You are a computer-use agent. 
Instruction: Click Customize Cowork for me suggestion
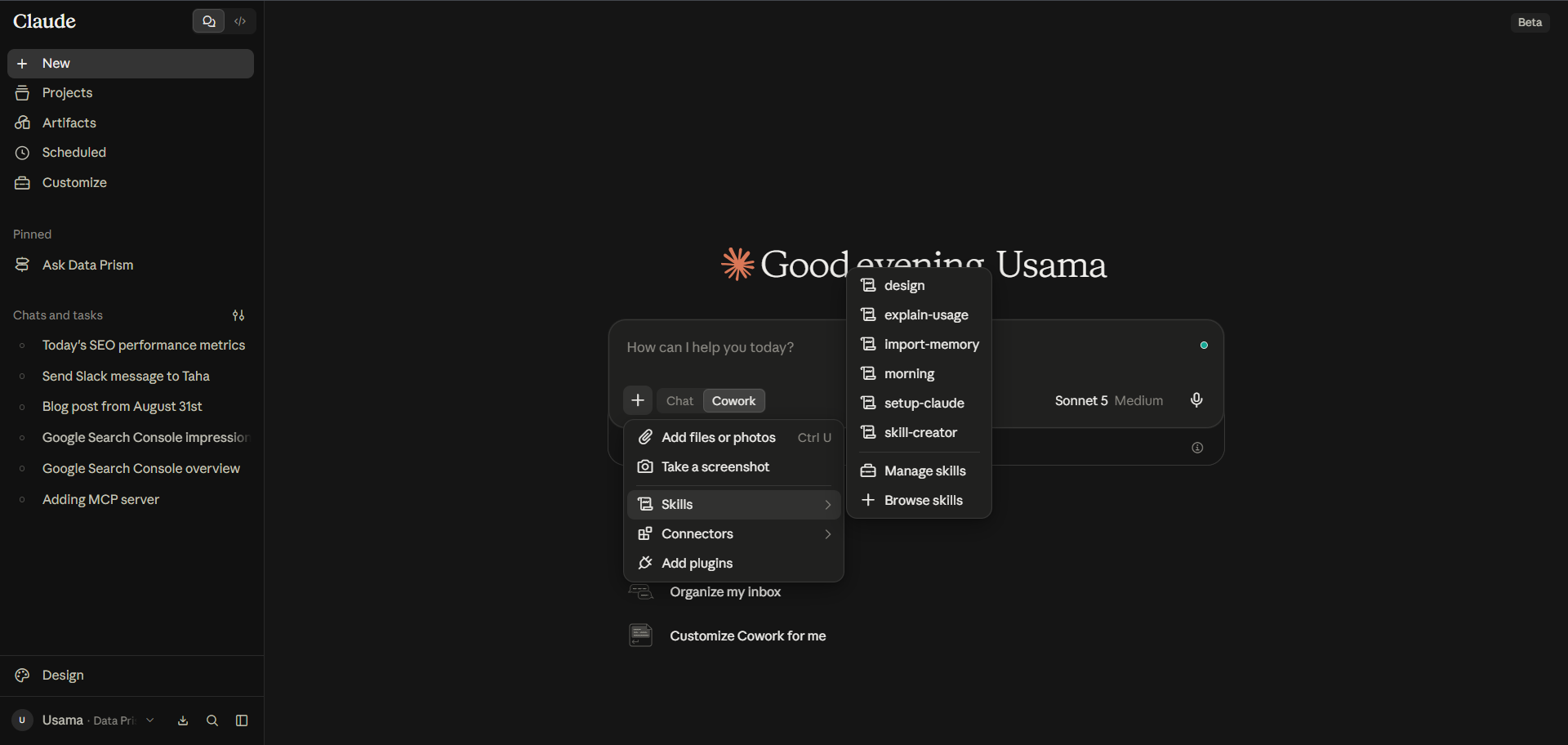(747, 636)
